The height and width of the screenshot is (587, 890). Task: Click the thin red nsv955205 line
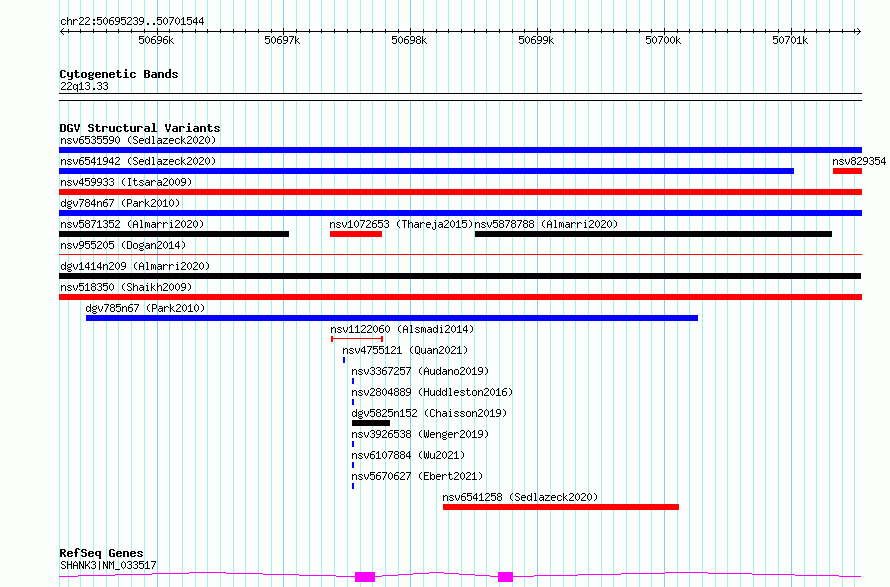(x=460, y=254)
